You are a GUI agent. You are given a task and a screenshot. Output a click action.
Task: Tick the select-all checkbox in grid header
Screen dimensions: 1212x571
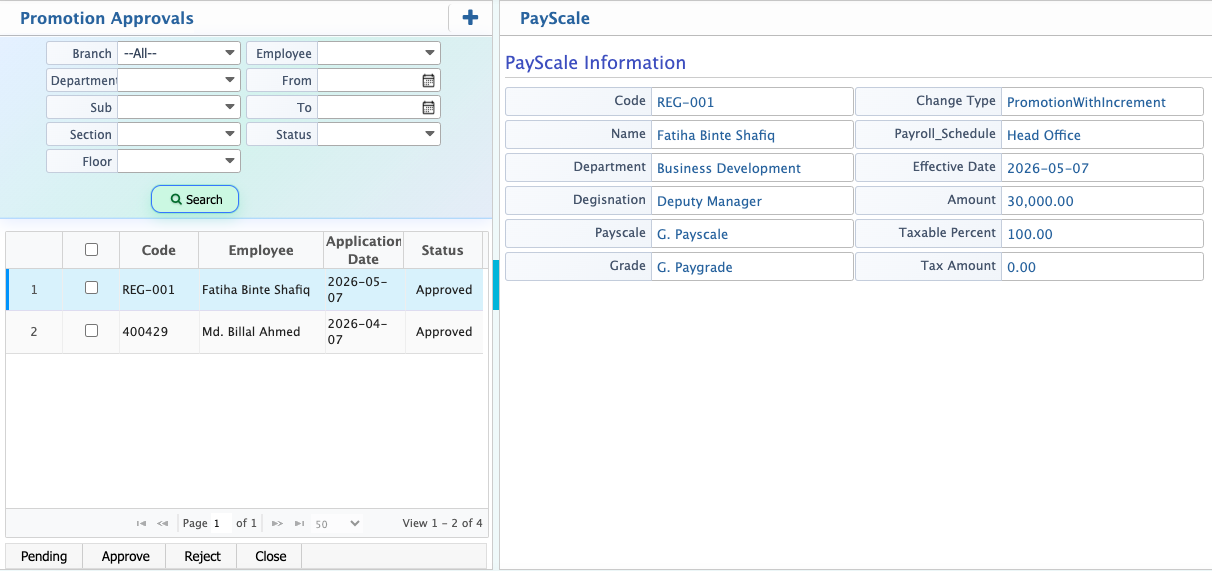[x=92, y=250]
